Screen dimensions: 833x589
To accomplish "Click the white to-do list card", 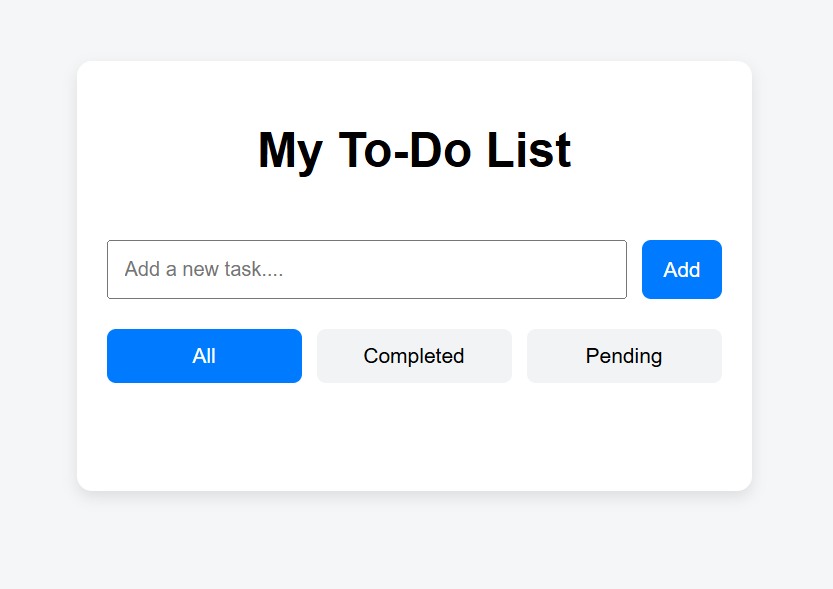I will click(x=414, y=440).
